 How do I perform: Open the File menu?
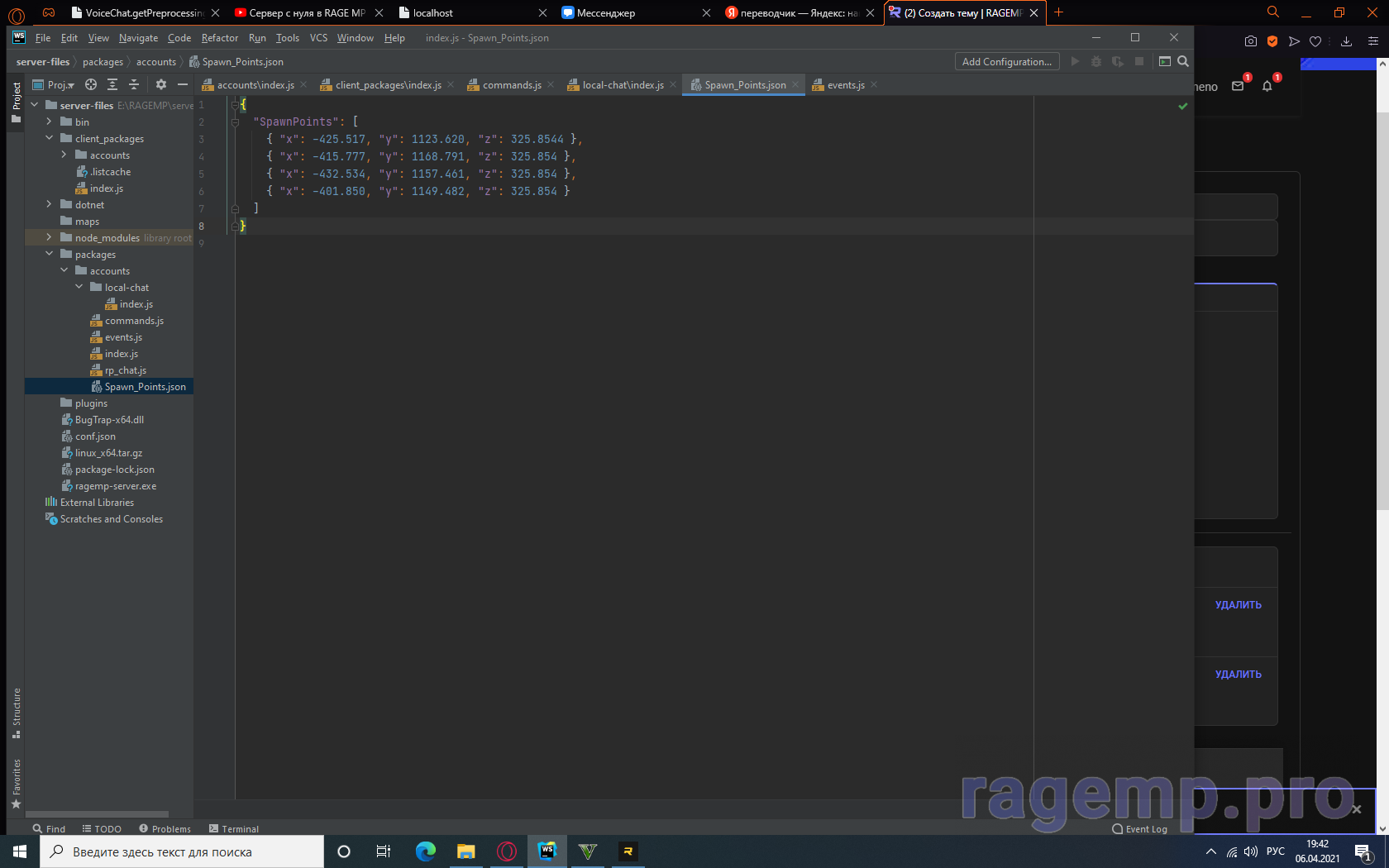(x=43, y=38)
